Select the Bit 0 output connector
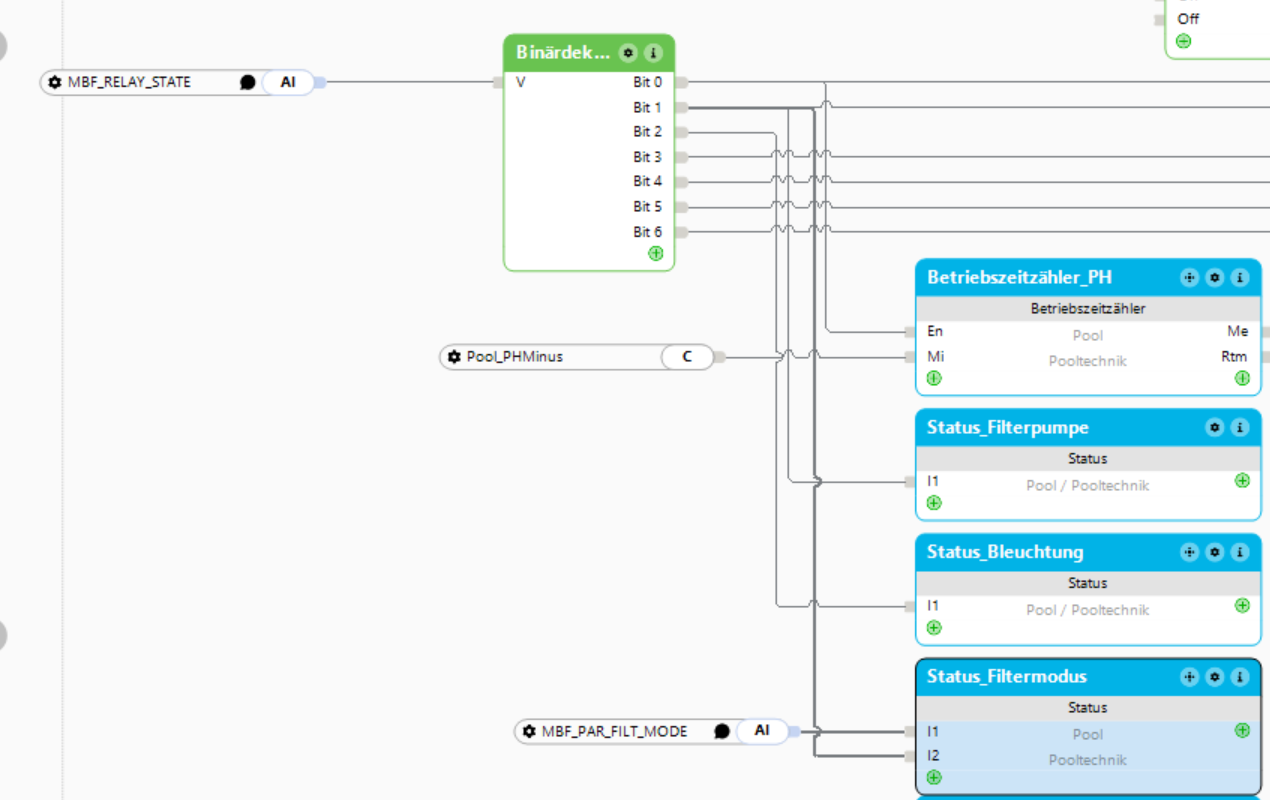 (681, 82)
